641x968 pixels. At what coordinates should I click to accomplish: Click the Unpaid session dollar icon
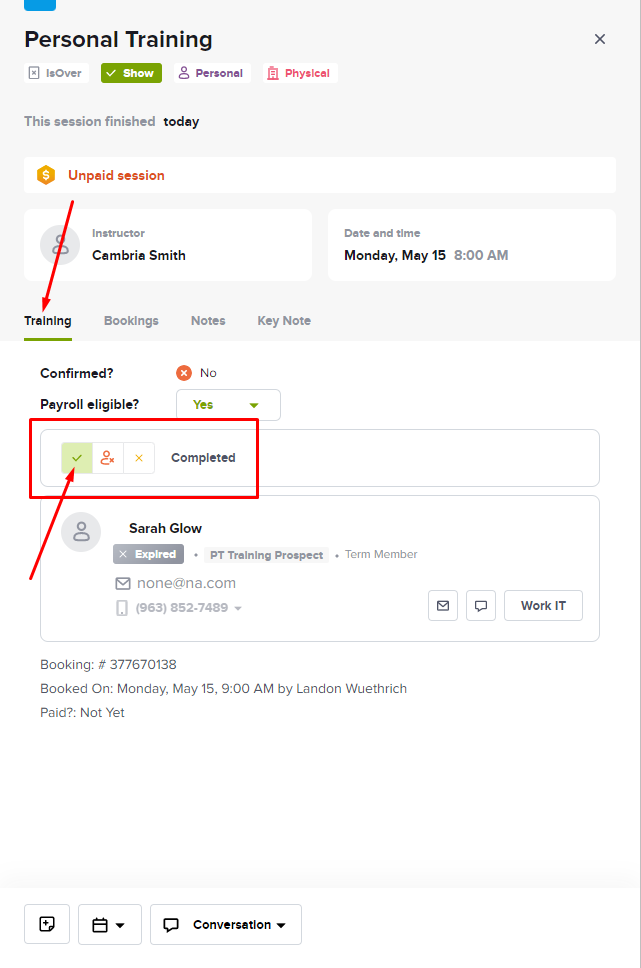[46, 175]
